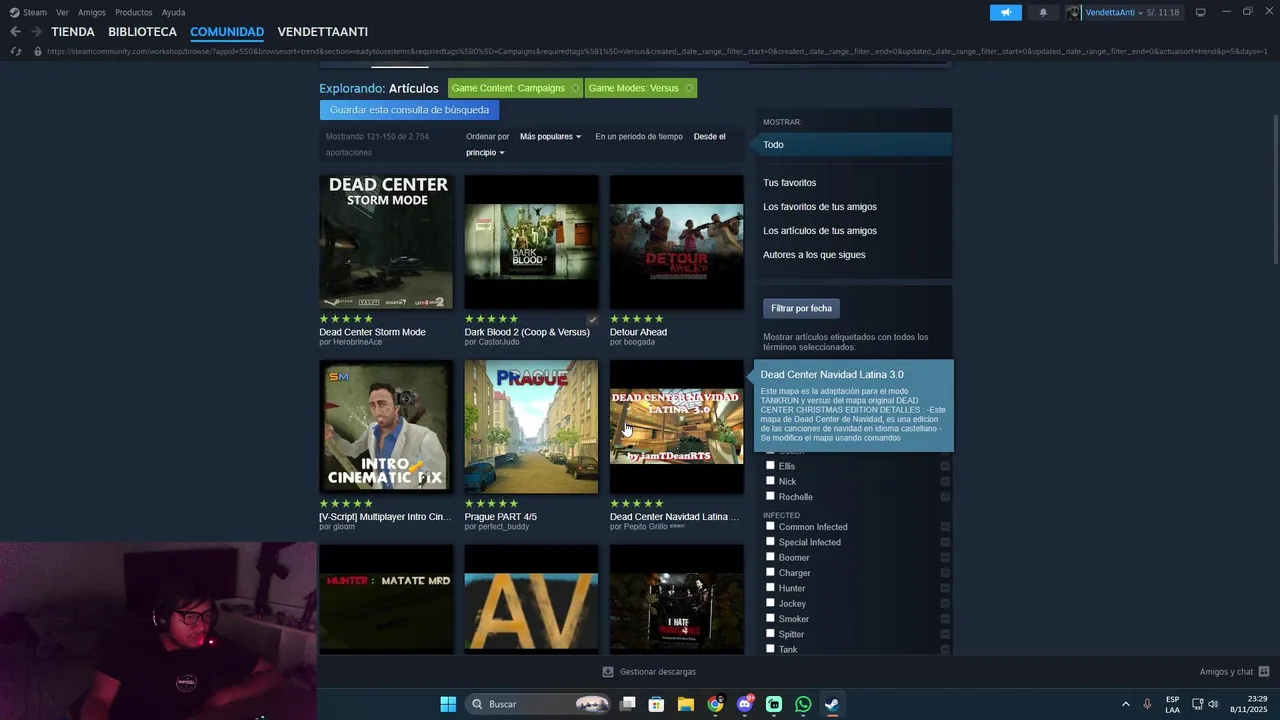Open the Big Picture mode icon
Viewport: 1280px width, 720px height.
[1201, 12]
